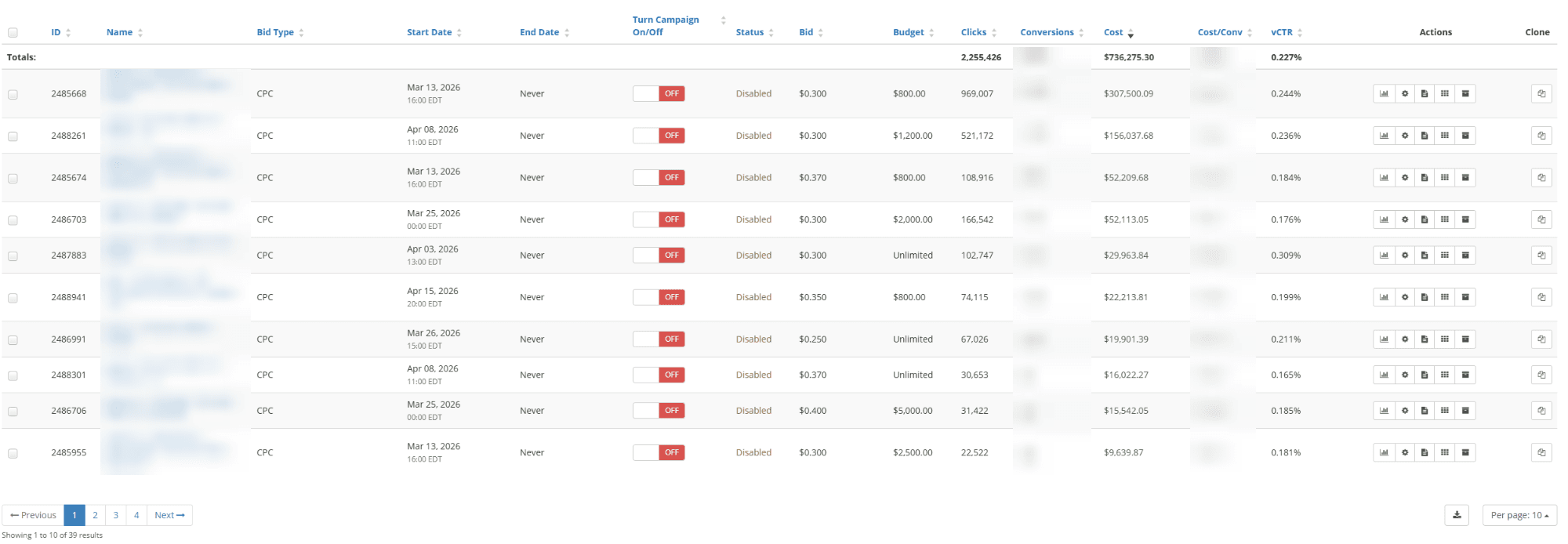This screenshot has height=544, width=1568.
Task: Click total cost value $736,275.30
Action: click(1129, 57)
